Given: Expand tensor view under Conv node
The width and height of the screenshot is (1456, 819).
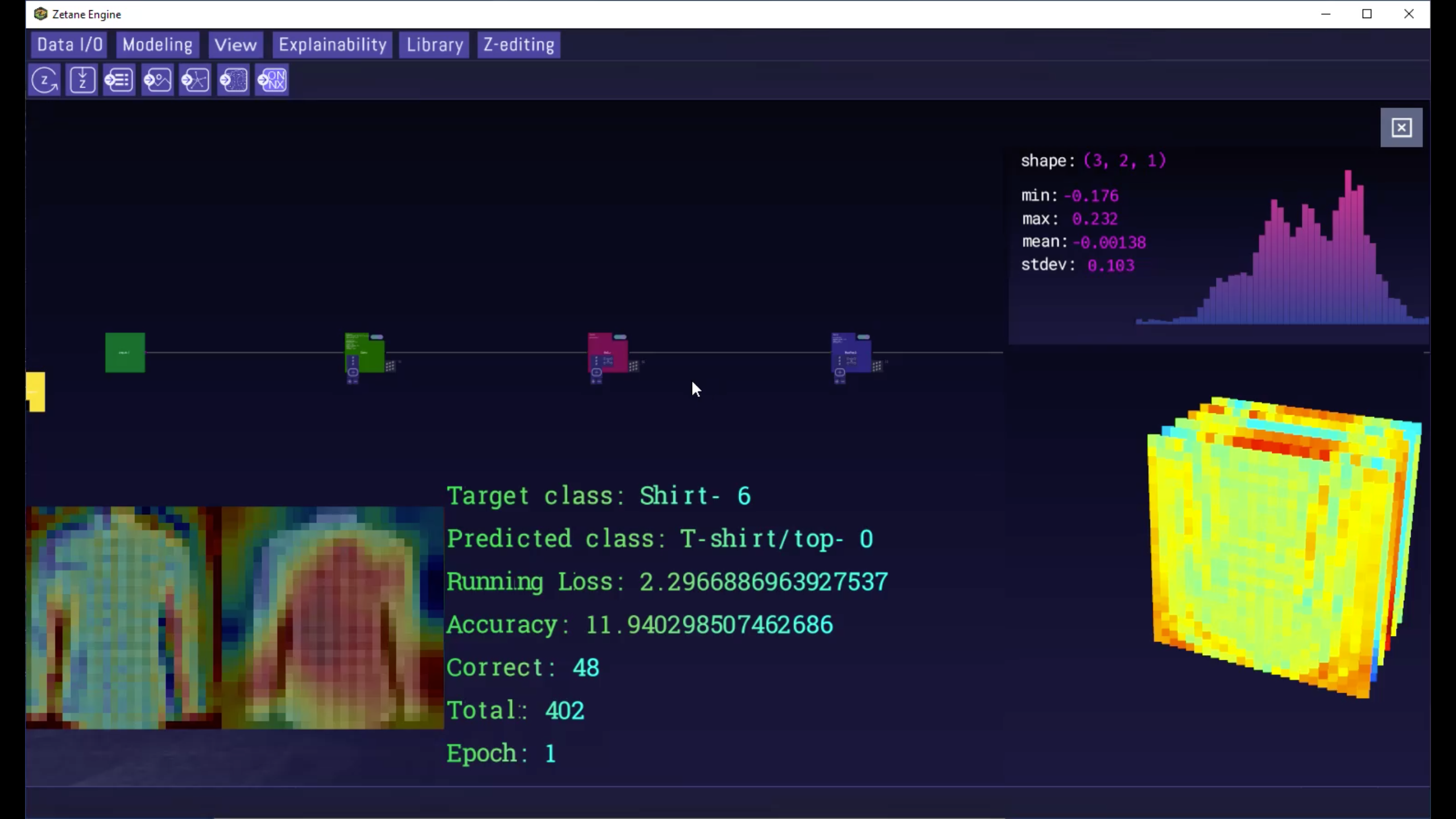Looking at the screenshot, I should click(353, 373).
